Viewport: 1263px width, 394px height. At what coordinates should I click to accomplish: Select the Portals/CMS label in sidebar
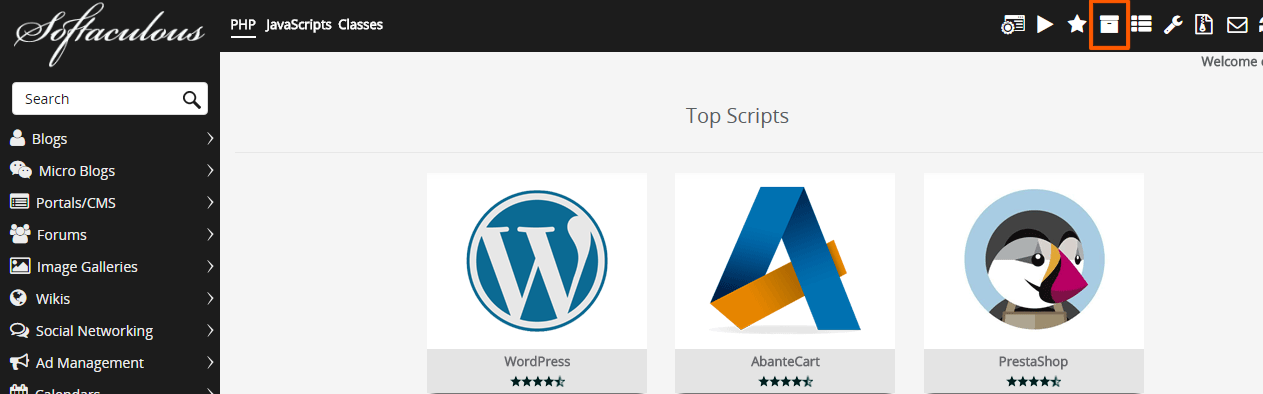(x=76, y=203)
